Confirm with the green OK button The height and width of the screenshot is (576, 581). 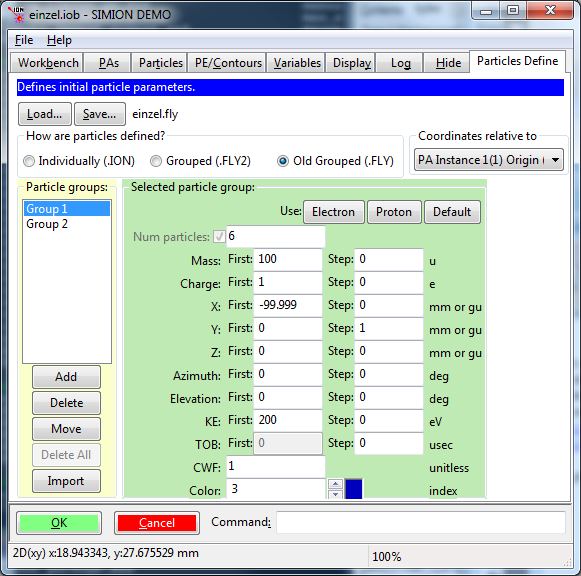point(59,523)
